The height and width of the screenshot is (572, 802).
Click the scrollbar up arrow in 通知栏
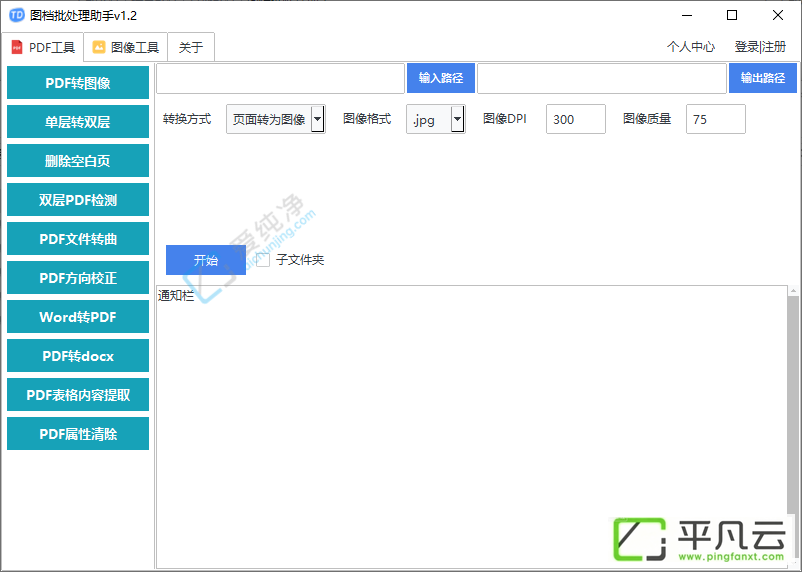[x=793, y=291]
